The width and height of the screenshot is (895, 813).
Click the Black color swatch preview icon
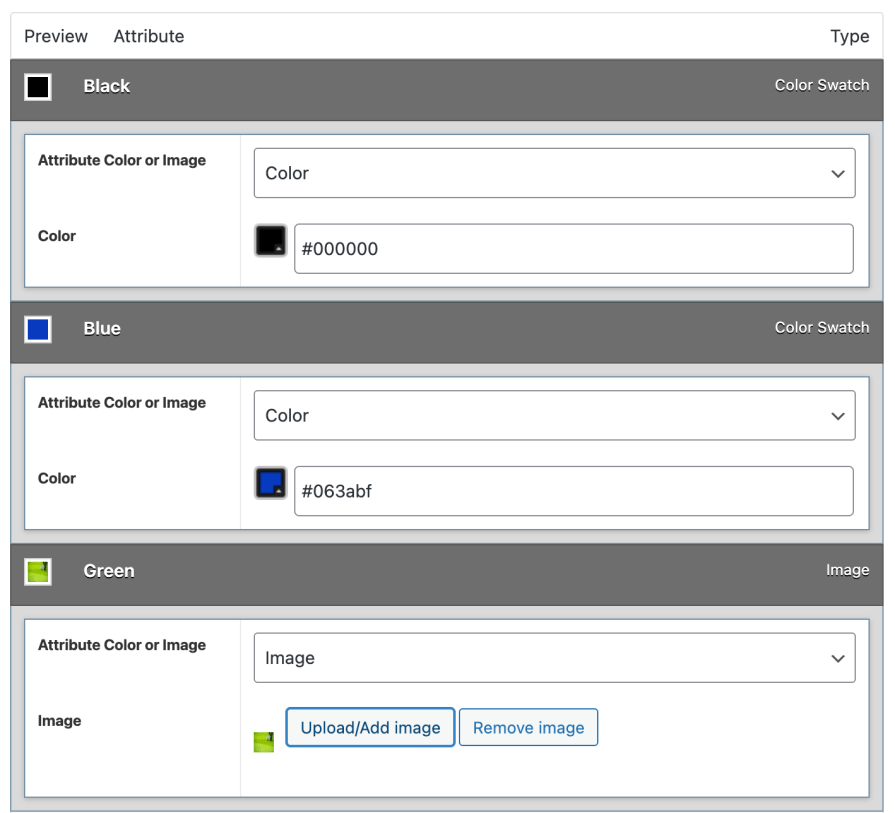click(x=37, y=87)
